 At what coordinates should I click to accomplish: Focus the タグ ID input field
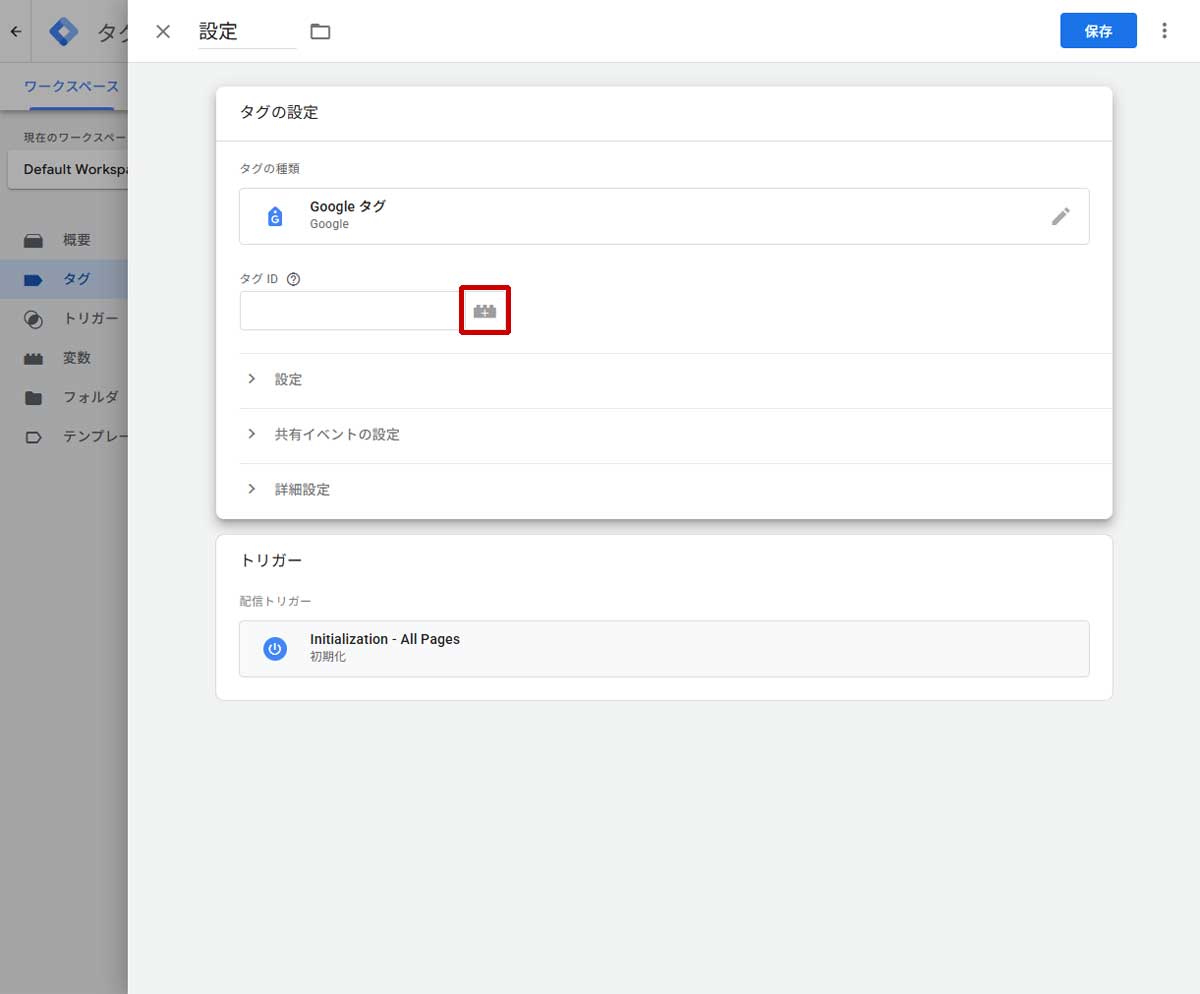pyautogui.click(x=350, y=310)
